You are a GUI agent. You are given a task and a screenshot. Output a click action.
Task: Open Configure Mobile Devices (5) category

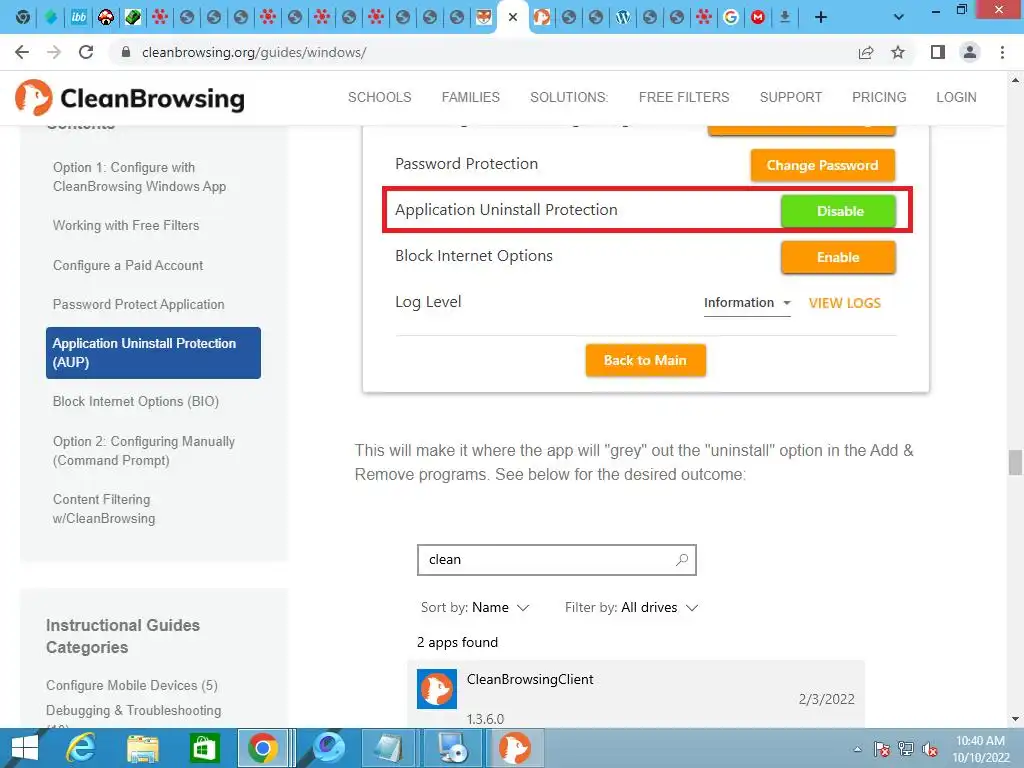pyautogui.click(x=132, y=685)
